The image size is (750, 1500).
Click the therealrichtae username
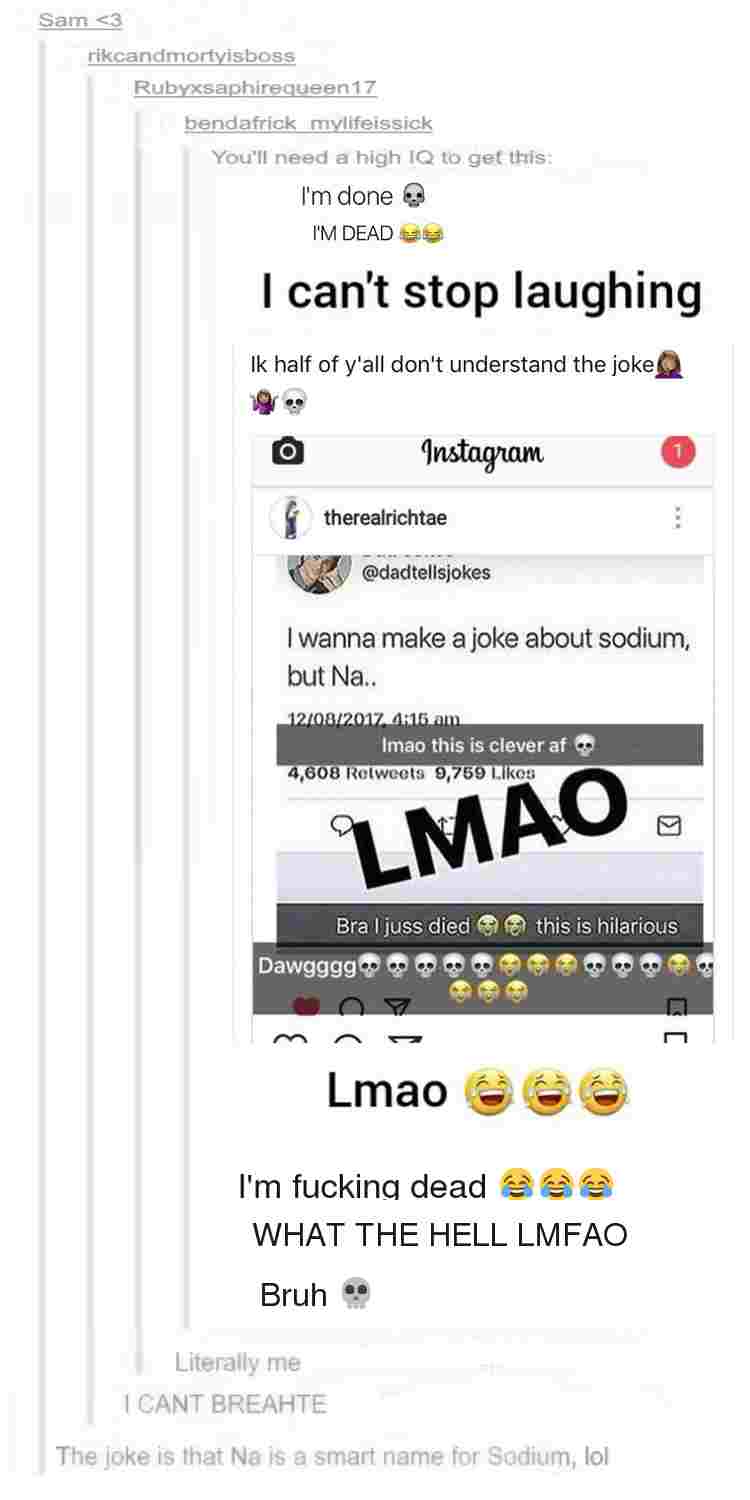(385, 518)
